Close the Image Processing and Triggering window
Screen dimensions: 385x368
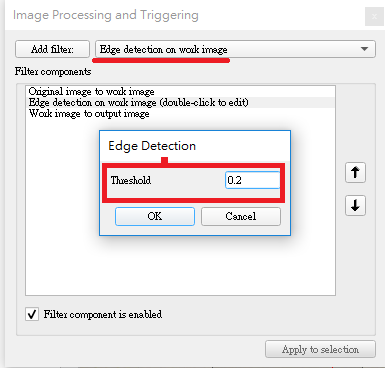click(x=374, y=16)
